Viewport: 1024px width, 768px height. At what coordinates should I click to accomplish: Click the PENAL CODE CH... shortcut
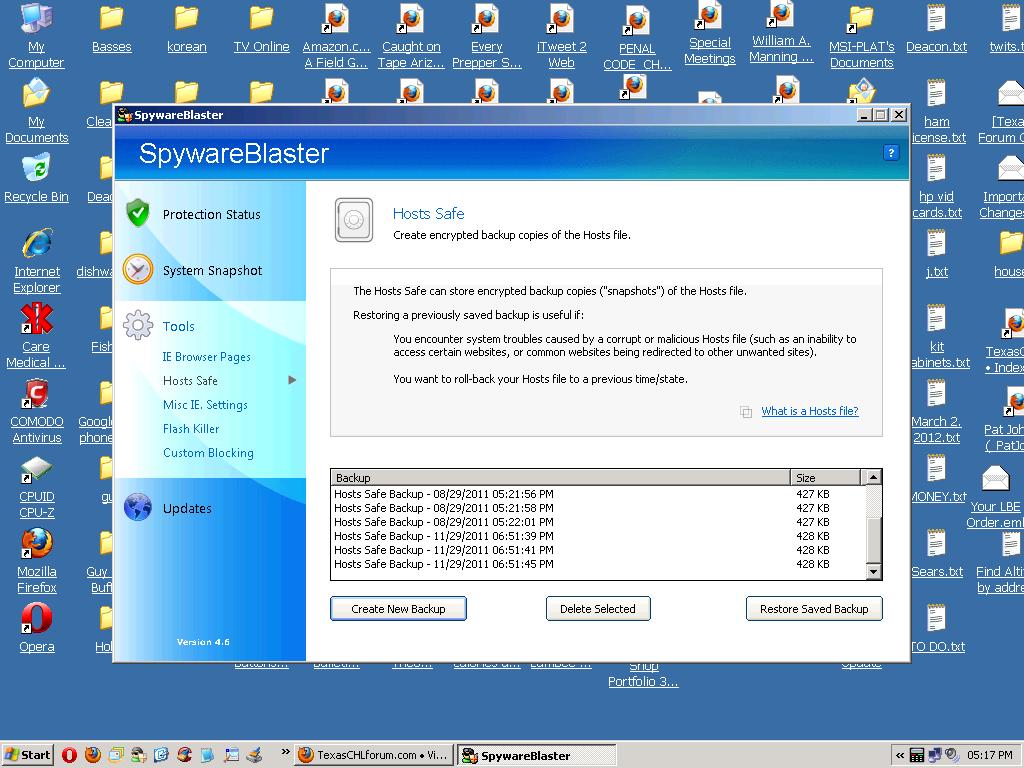pyautogui.click(x=637, y=20)
